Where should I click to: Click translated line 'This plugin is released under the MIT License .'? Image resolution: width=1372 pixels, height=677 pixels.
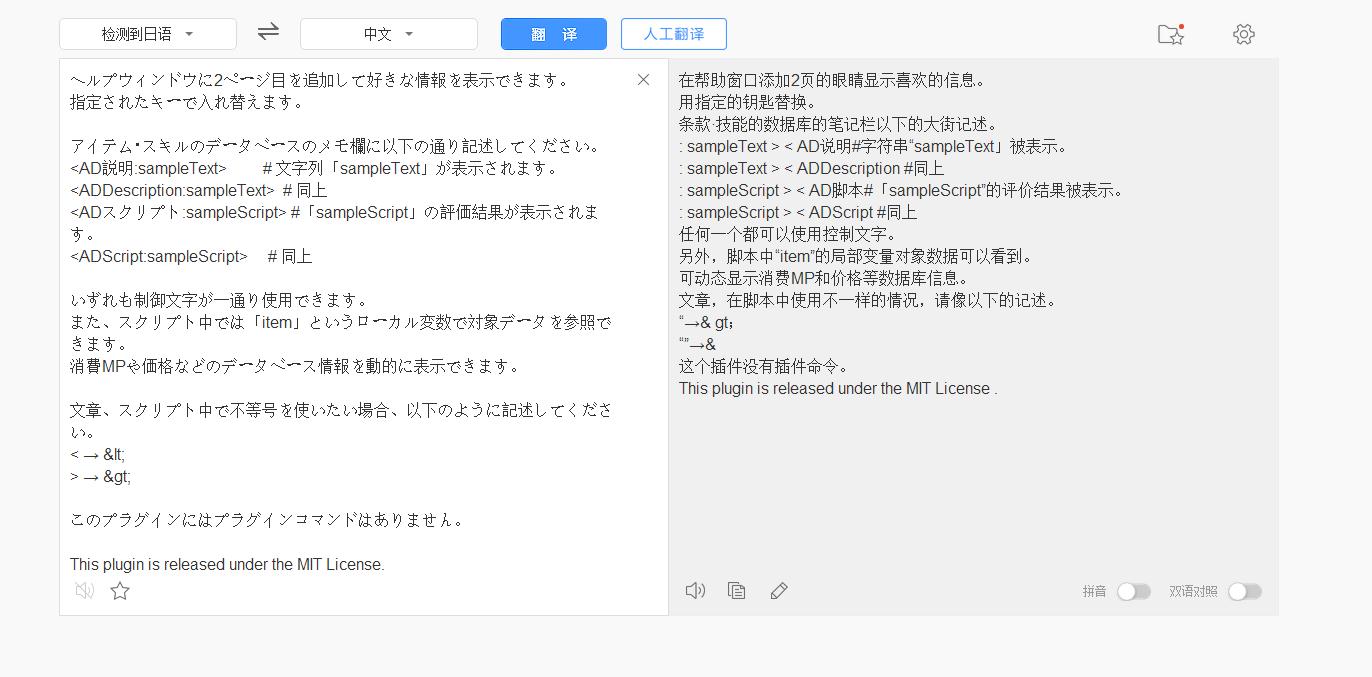coord(838,388)
